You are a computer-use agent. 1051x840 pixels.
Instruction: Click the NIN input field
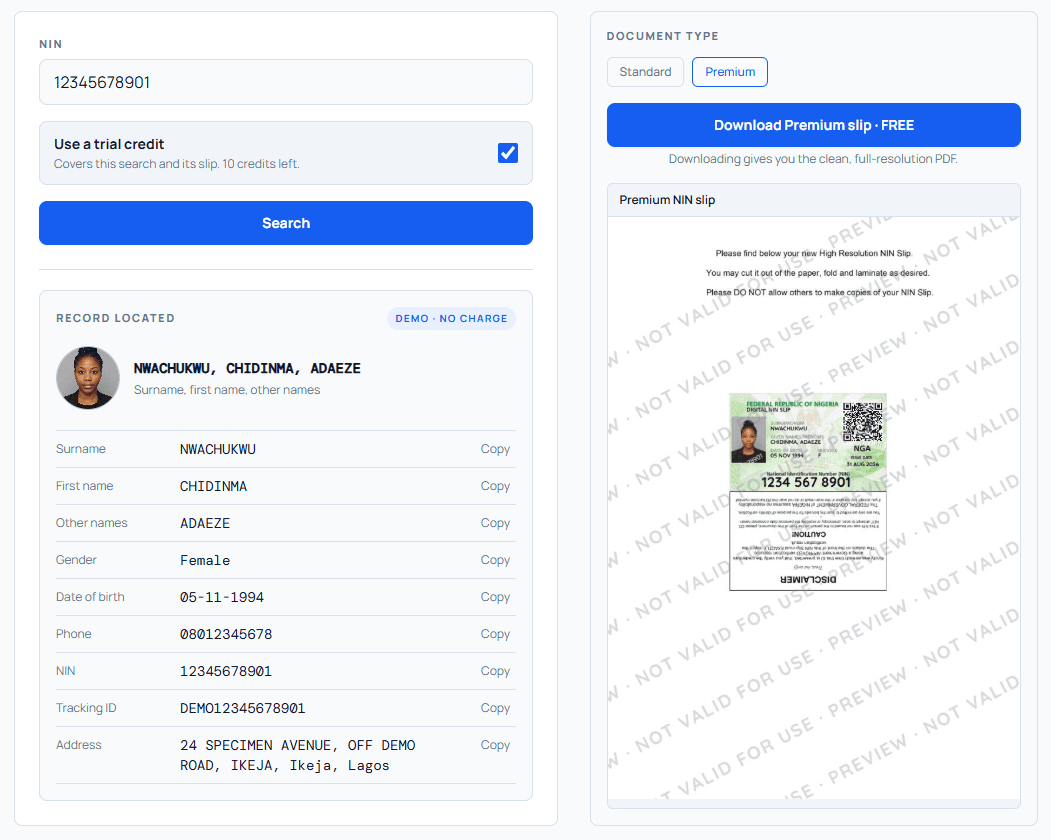(286, 82)
